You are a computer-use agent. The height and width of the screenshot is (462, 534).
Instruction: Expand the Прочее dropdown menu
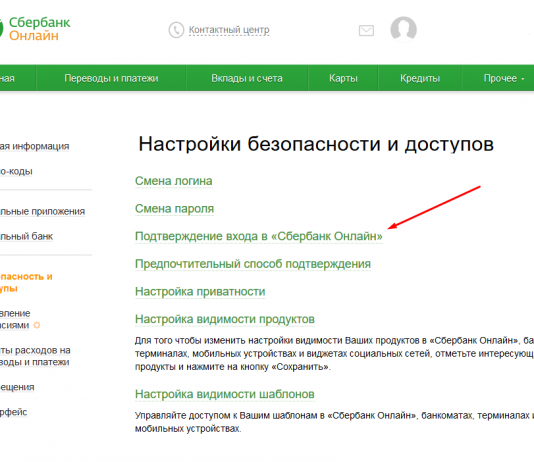(x=503, y=78)
